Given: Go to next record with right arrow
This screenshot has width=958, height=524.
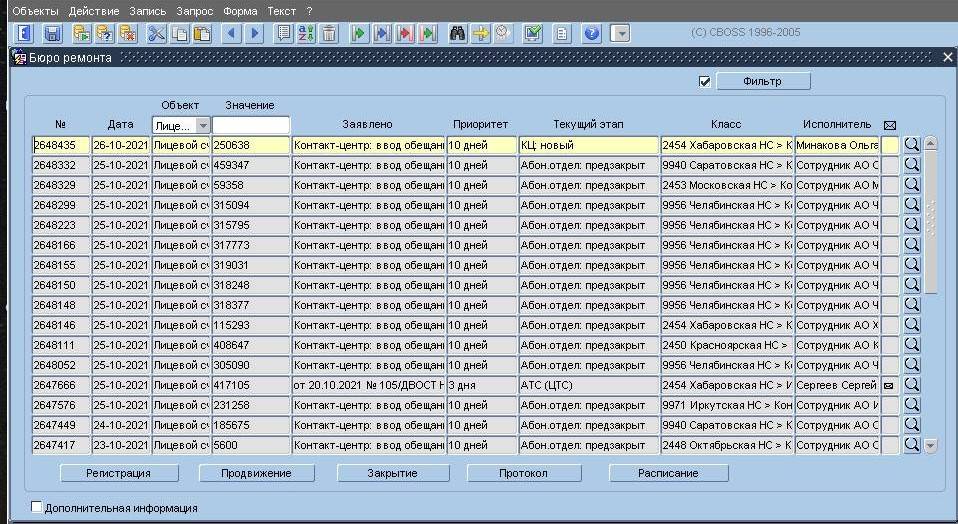Looking at the screenshot, I should point(255,33).
